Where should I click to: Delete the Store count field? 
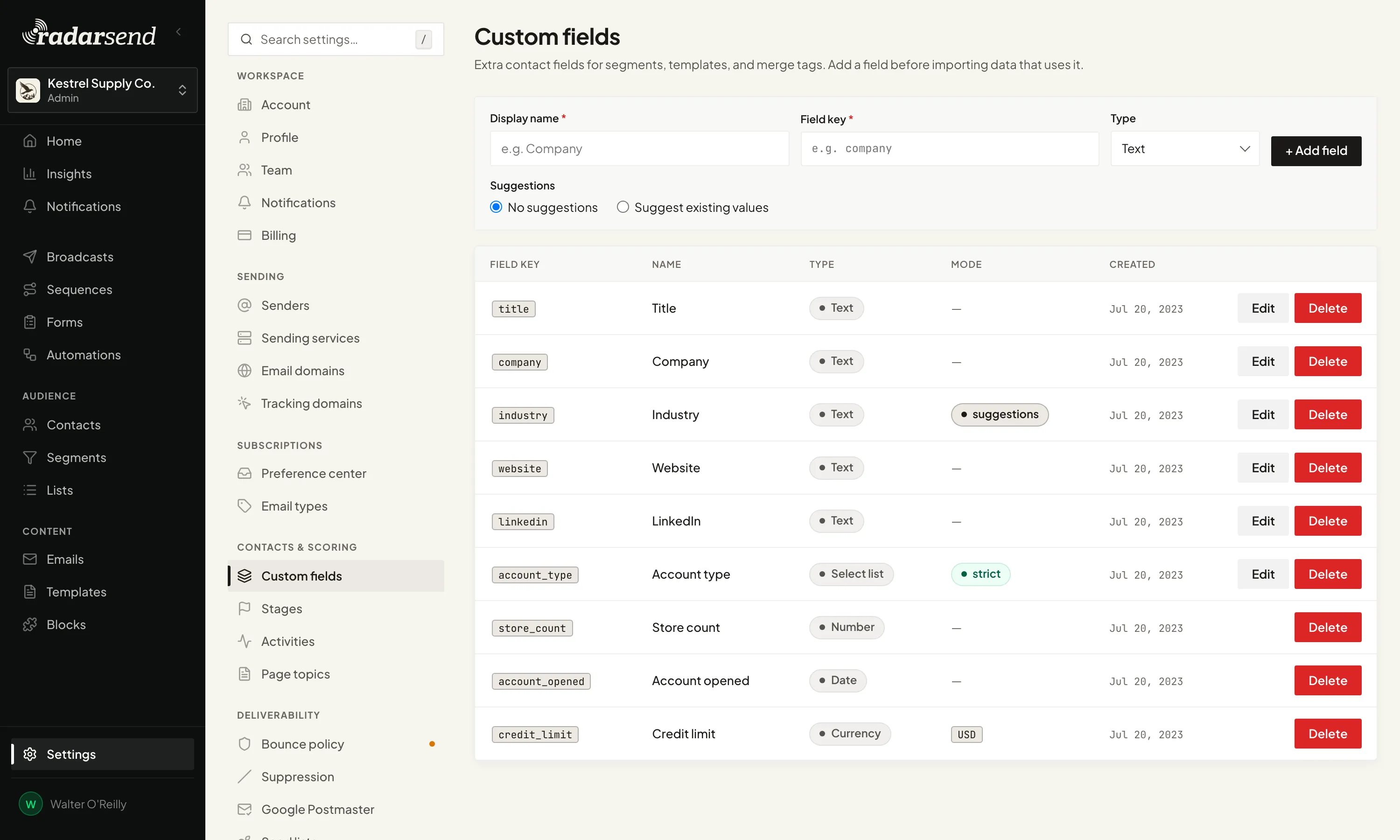pos(1328,627)
